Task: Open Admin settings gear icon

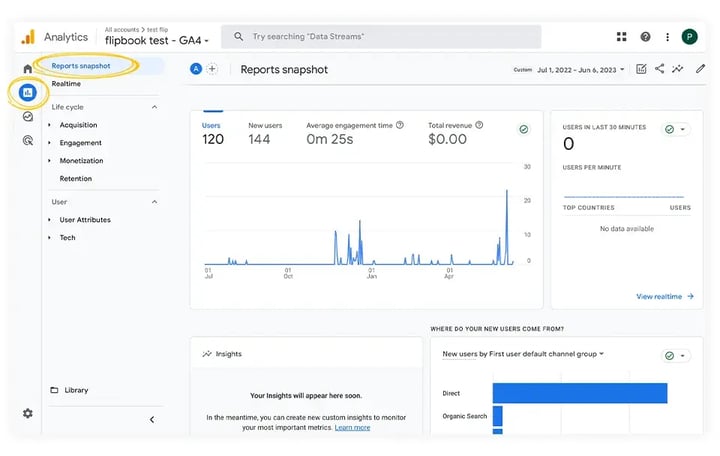Action: click(28, 413)
